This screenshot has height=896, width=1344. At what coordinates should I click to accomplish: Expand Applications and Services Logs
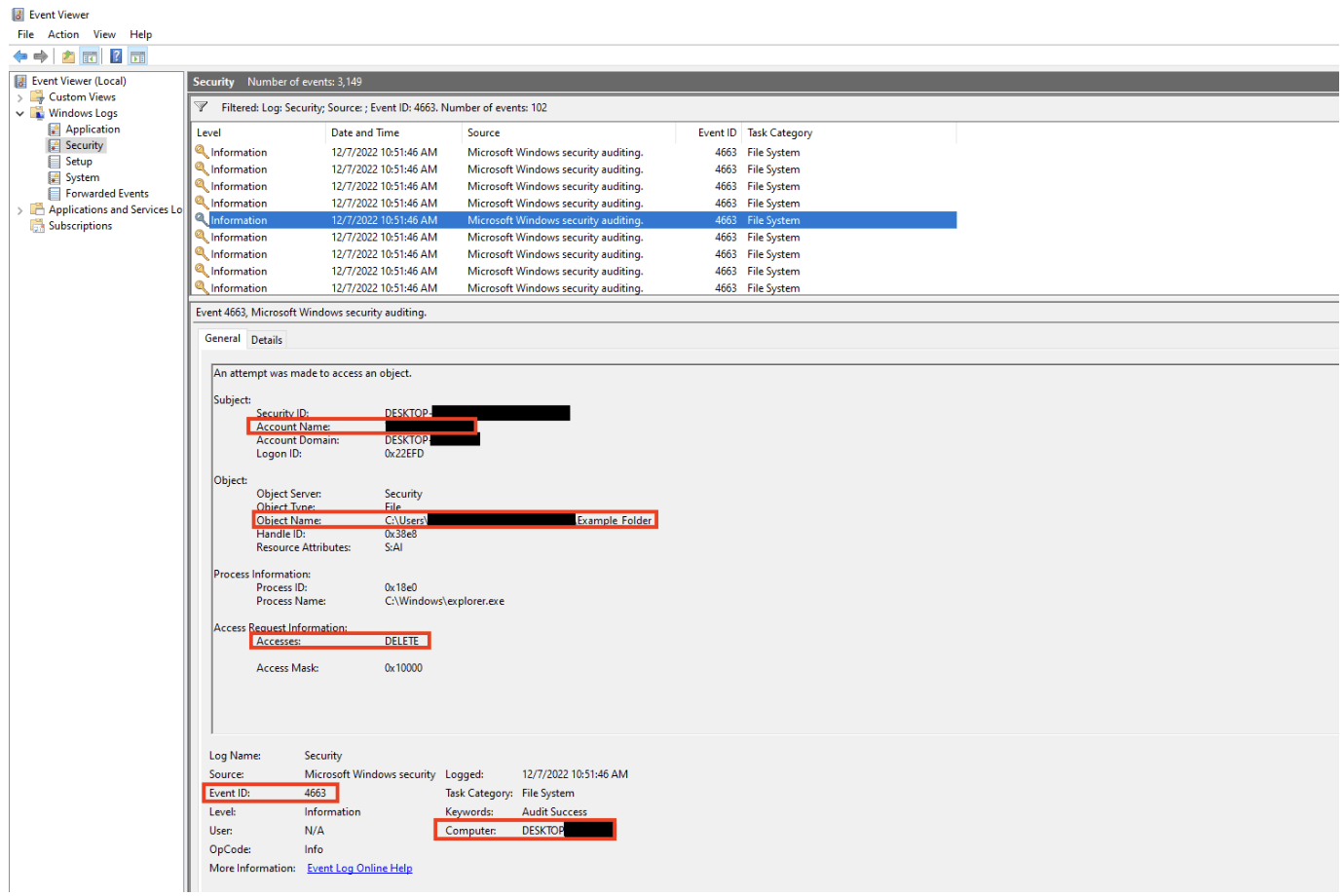pos(19,208)
